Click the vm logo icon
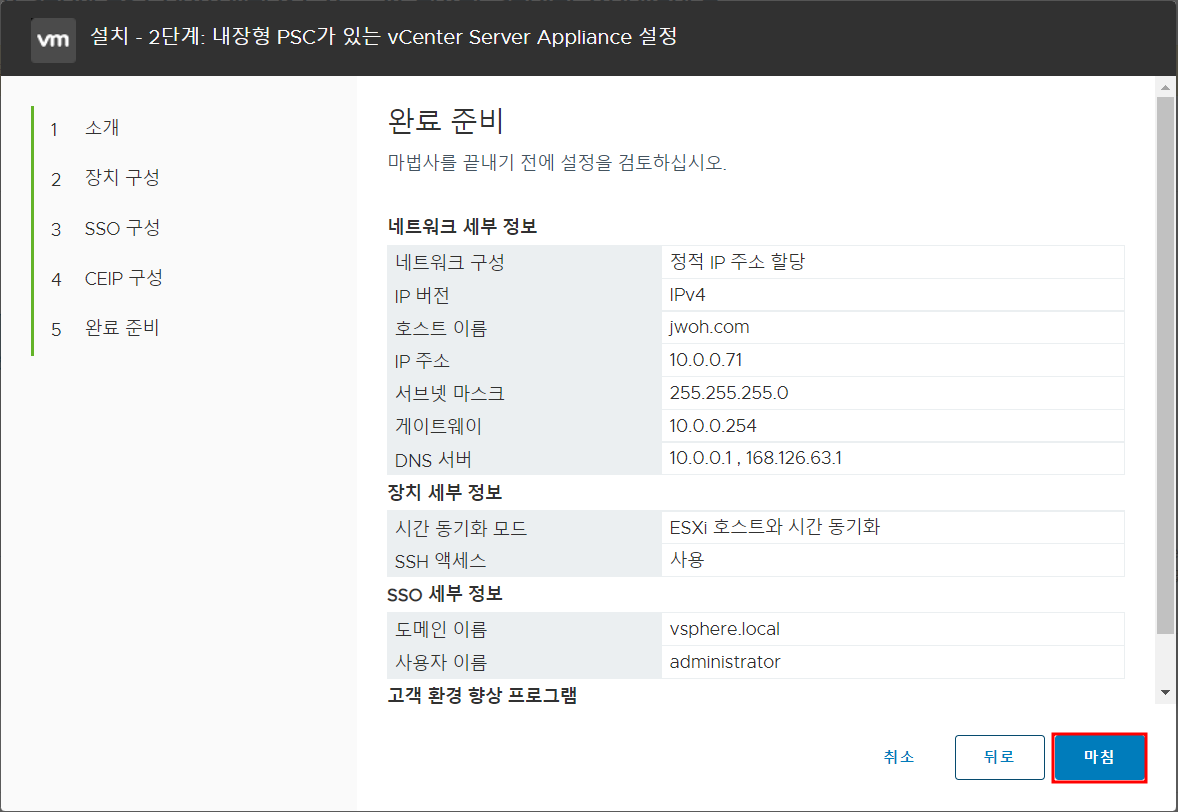The height and width of the screenshot is (812, 1178). coord(53,40)
